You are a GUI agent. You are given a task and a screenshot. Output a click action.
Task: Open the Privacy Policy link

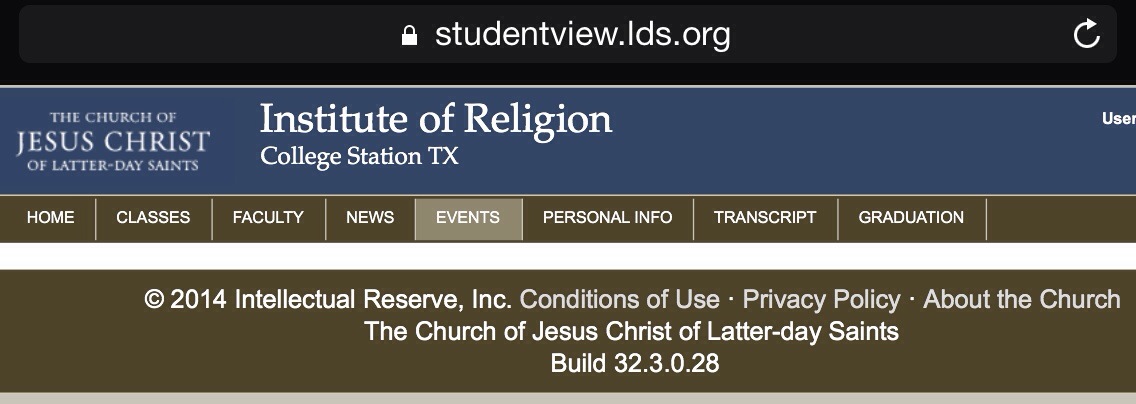(x=822, y=299)
